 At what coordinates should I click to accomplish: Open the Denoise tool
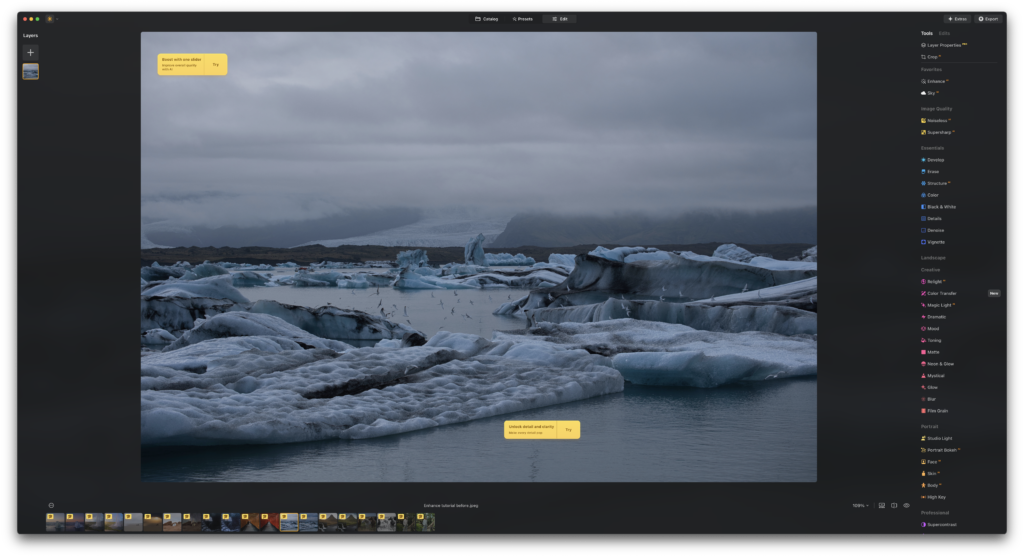[933, 230]
